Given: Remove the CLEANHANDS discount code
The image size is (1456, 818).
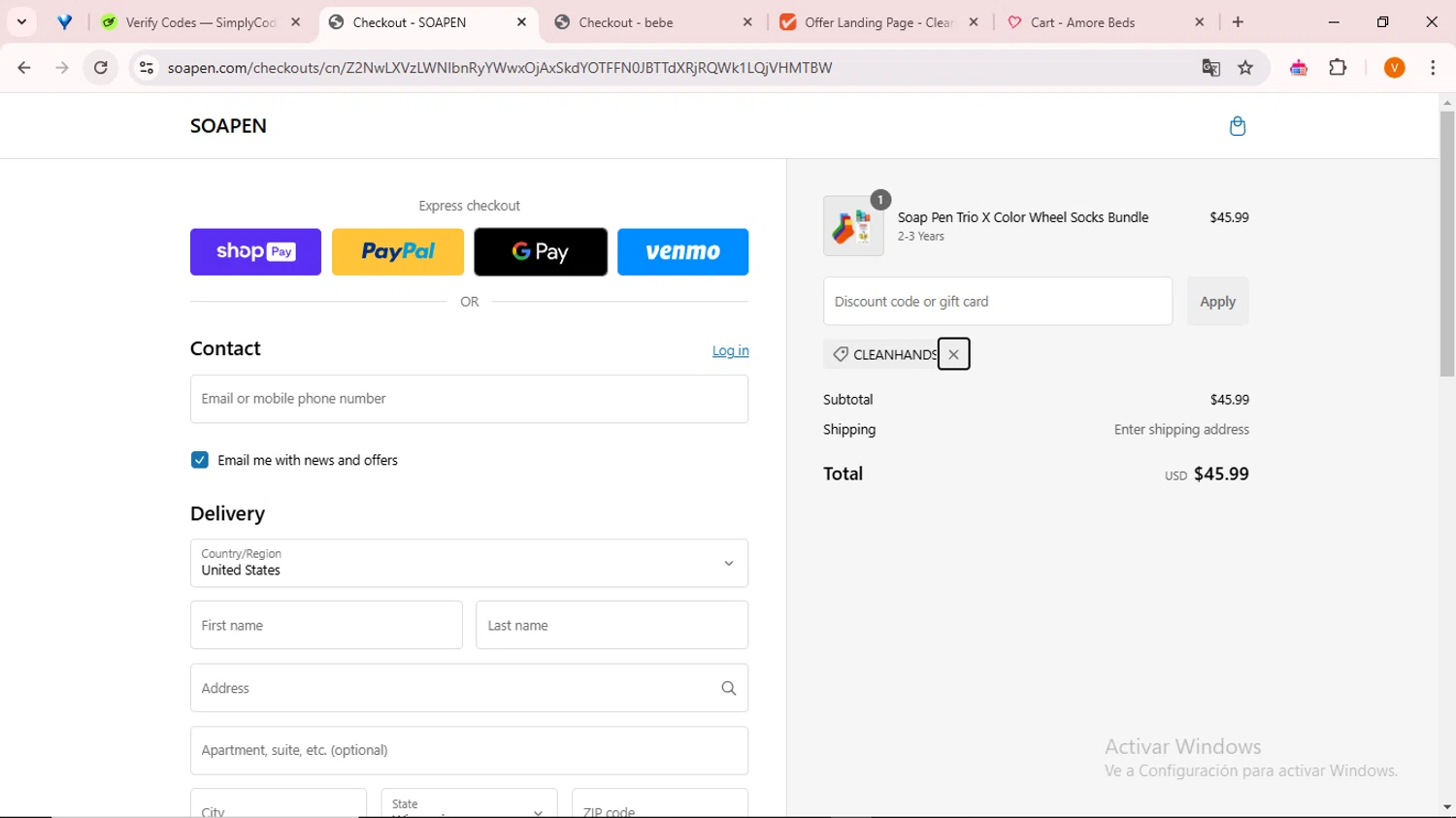Looking at the screenshot, I should (953, 354).
